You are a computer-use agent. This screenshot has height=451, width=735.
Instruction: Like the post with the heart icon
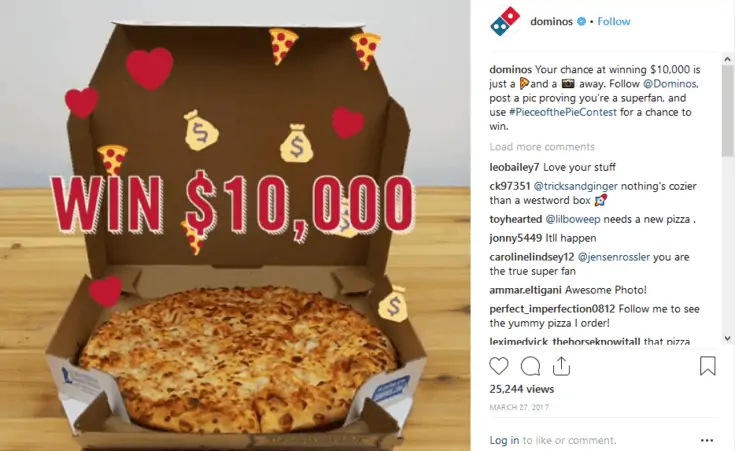pyautogui.click(x=499, y=366)
